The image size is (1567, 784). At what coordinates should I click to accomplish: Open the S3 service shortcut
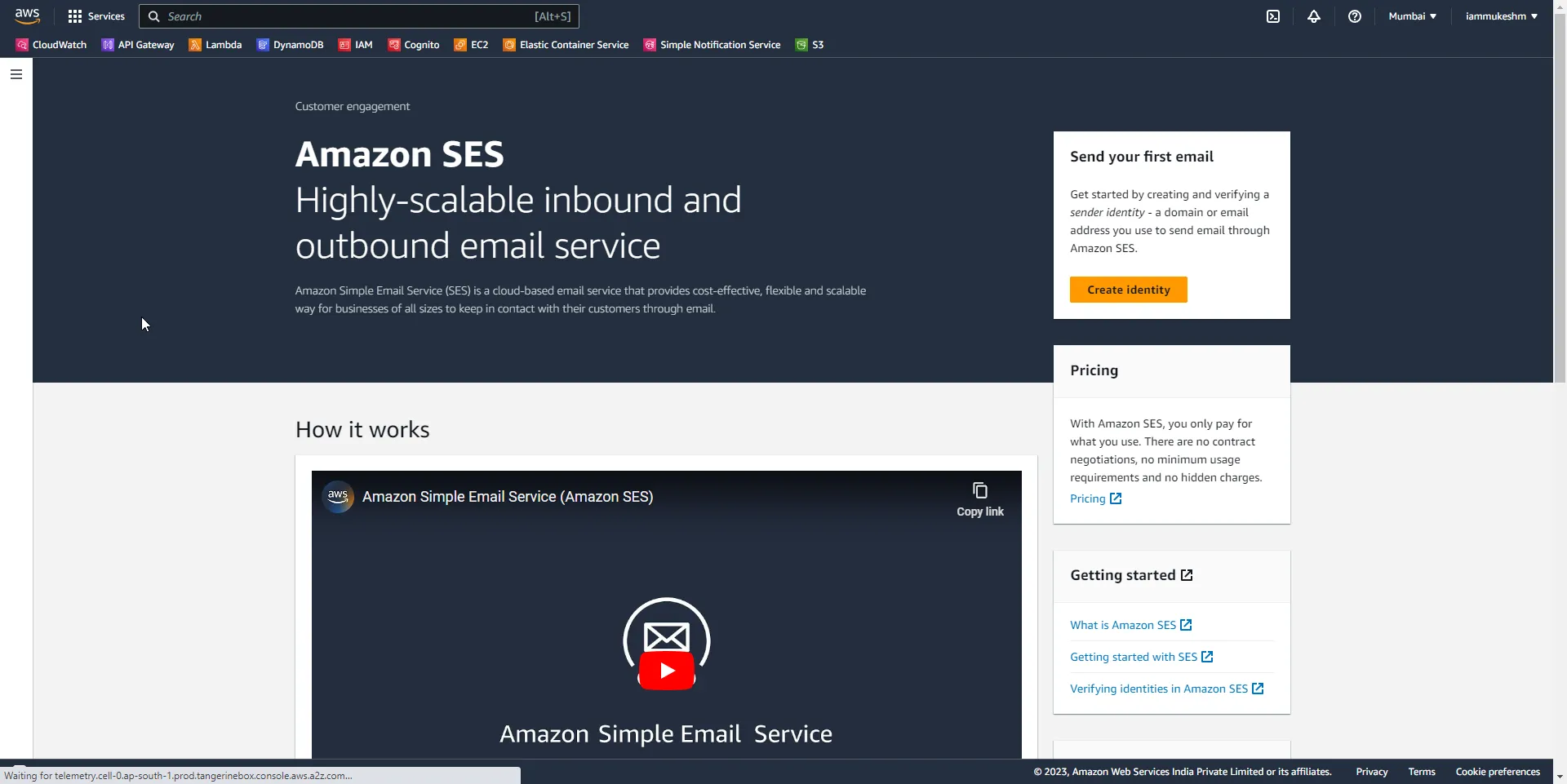(x=810, y=45)
